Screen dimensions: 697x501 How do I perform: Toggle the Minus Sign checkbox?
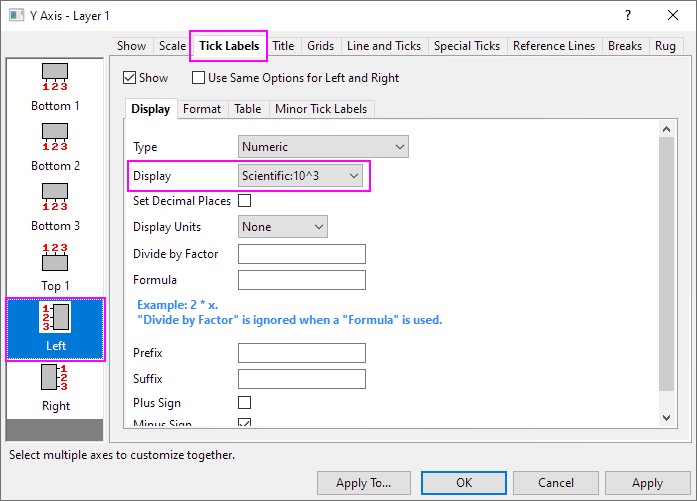pyautogui.click(x=244, y=422)
